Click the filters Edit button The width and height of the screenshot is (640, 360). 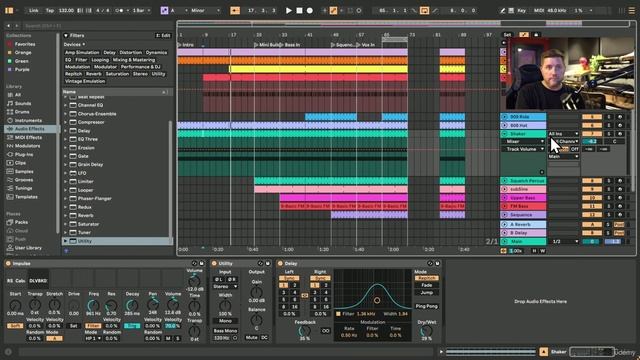pyautogui.click(x=163, y=36)
